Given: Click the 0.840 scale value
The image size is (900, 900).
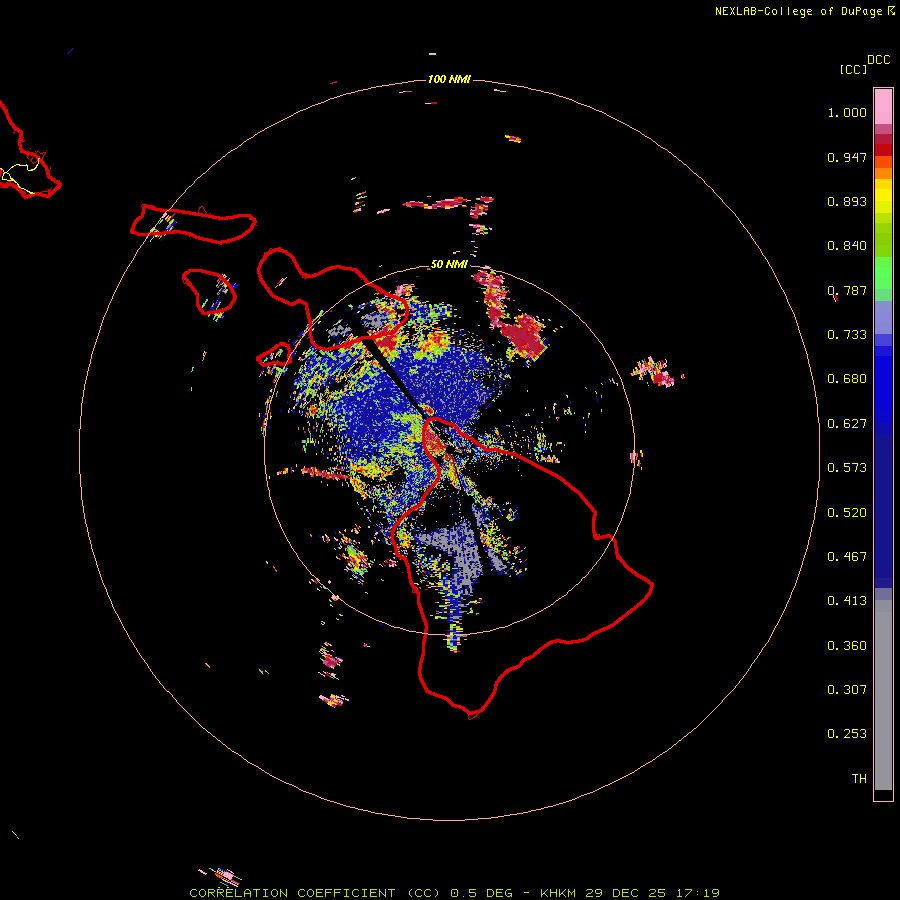Looking at the screenshot, I should 847,246.
